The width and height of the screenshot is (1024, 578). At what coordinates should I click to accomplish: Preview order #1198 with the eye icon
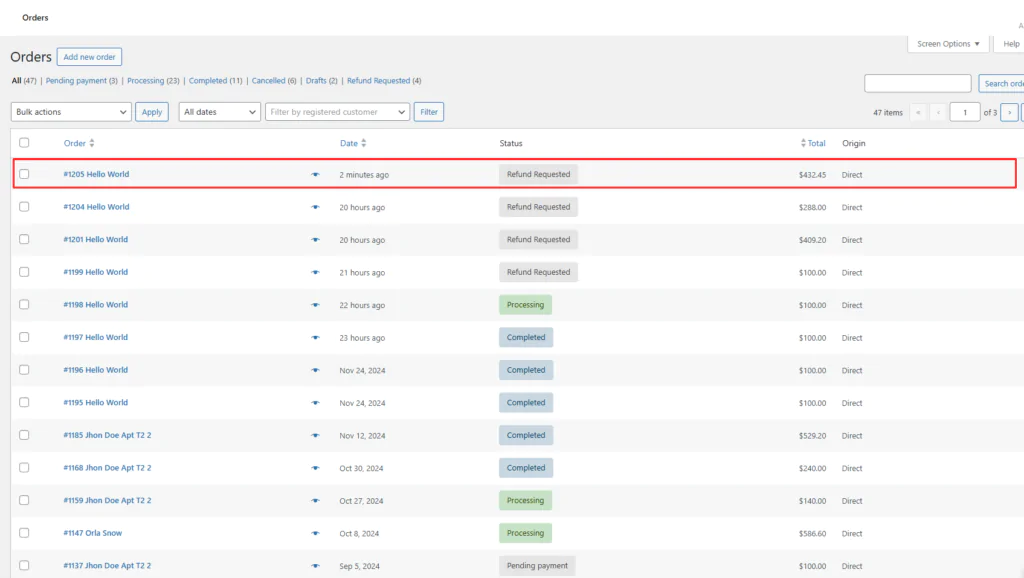(x=315, y=305)
